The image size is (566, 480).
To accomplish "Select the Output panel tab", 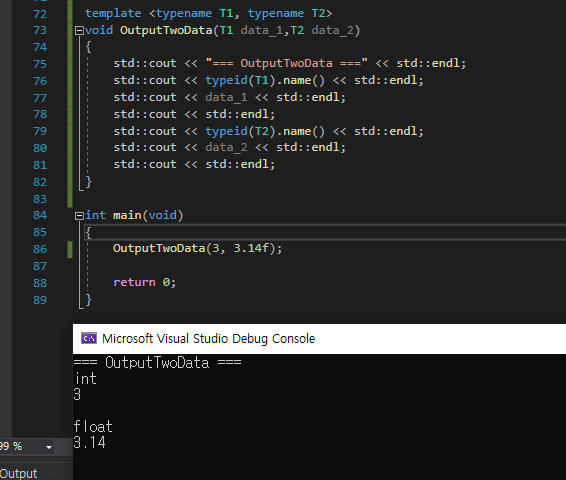I will (x=18, y=473).
